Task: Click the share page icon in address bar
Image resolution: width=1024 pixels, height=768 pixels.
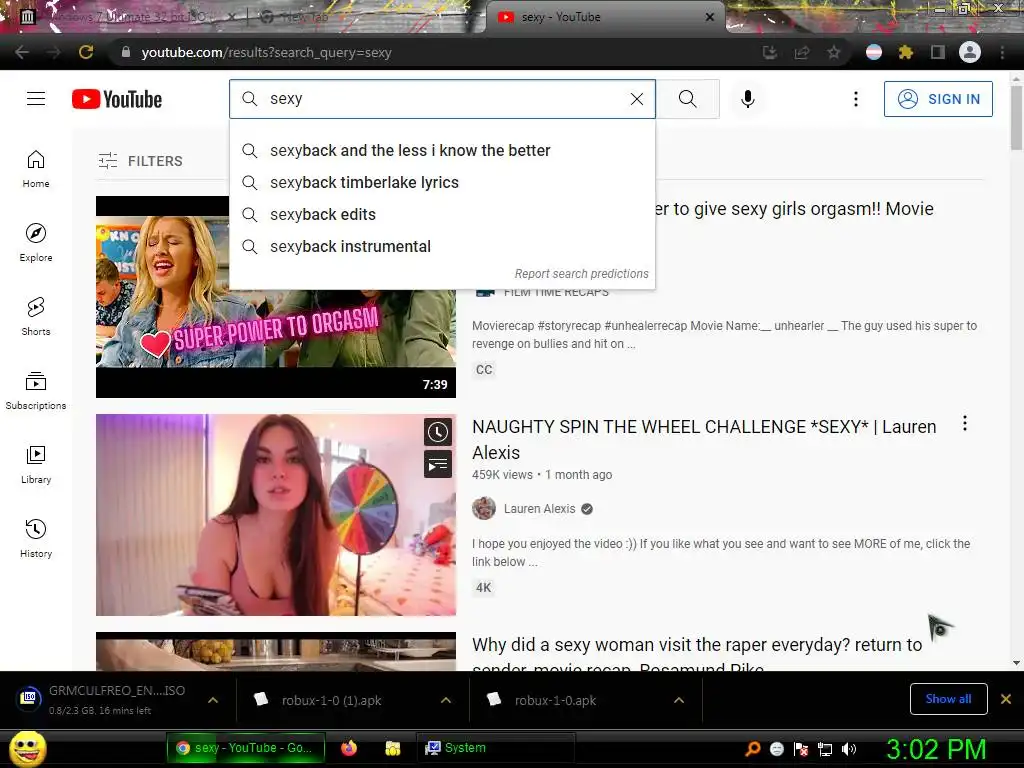Action: 801,52
